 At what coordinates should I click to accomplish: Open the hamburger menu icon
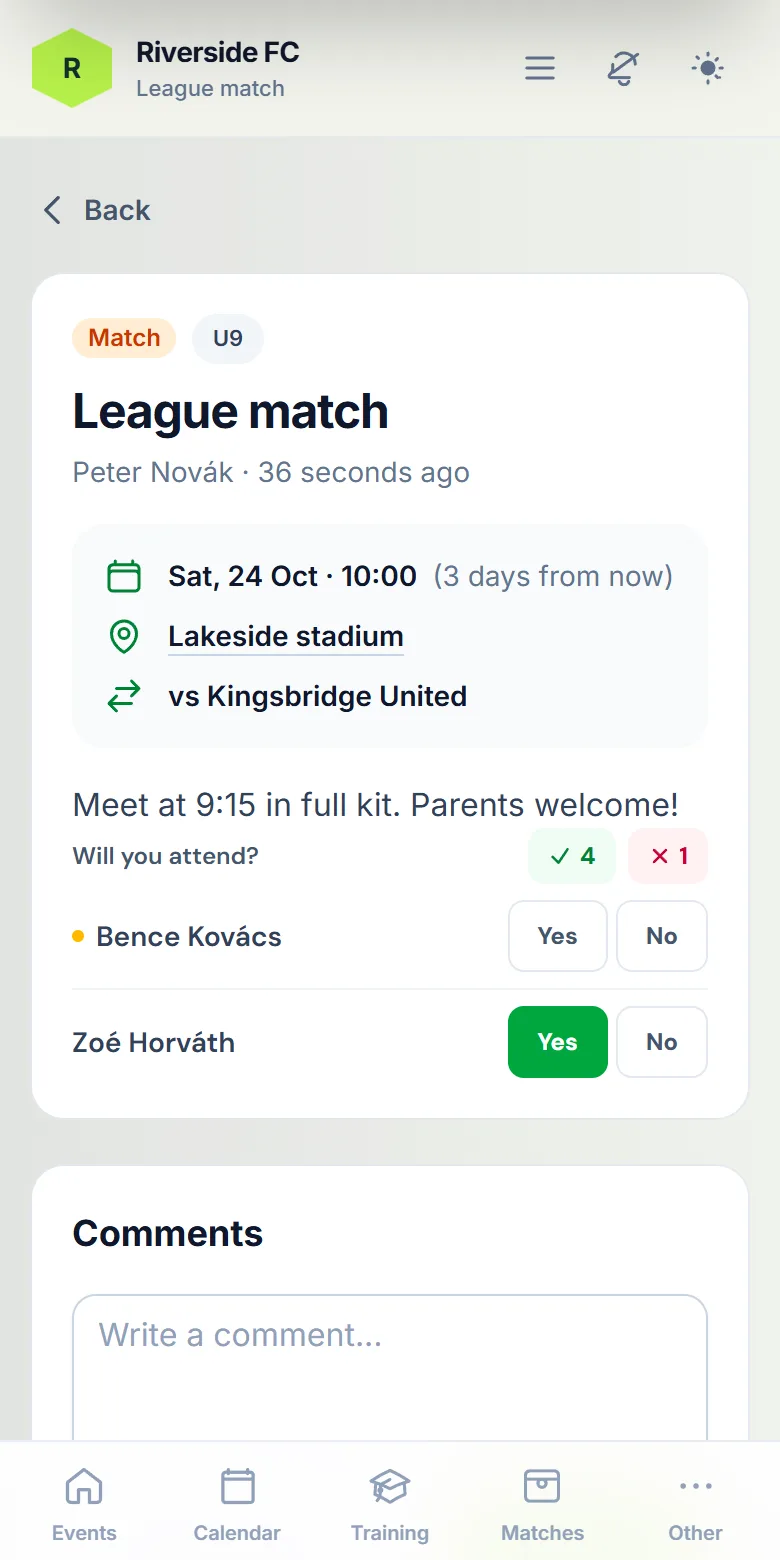coord(540,68)
